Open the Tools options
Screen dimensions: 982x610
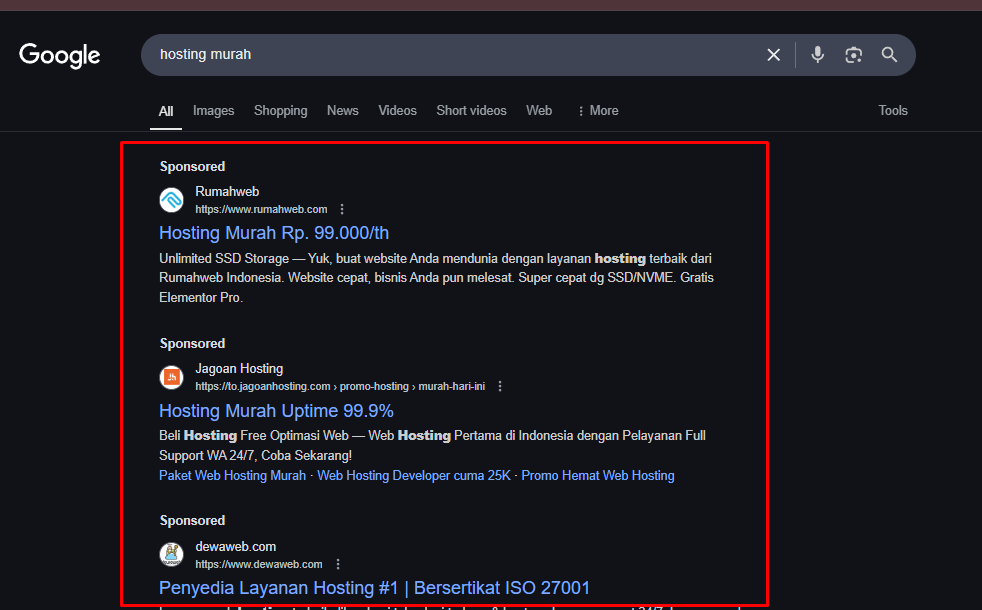pyautogui.click(x=892, y=111)
